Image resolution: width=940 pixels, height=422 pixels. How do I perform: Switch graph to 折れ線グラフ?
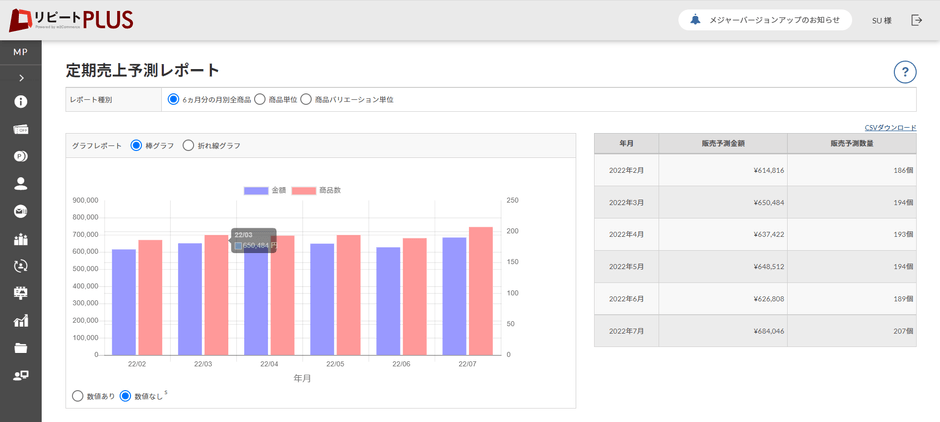[x=188, y=146]
